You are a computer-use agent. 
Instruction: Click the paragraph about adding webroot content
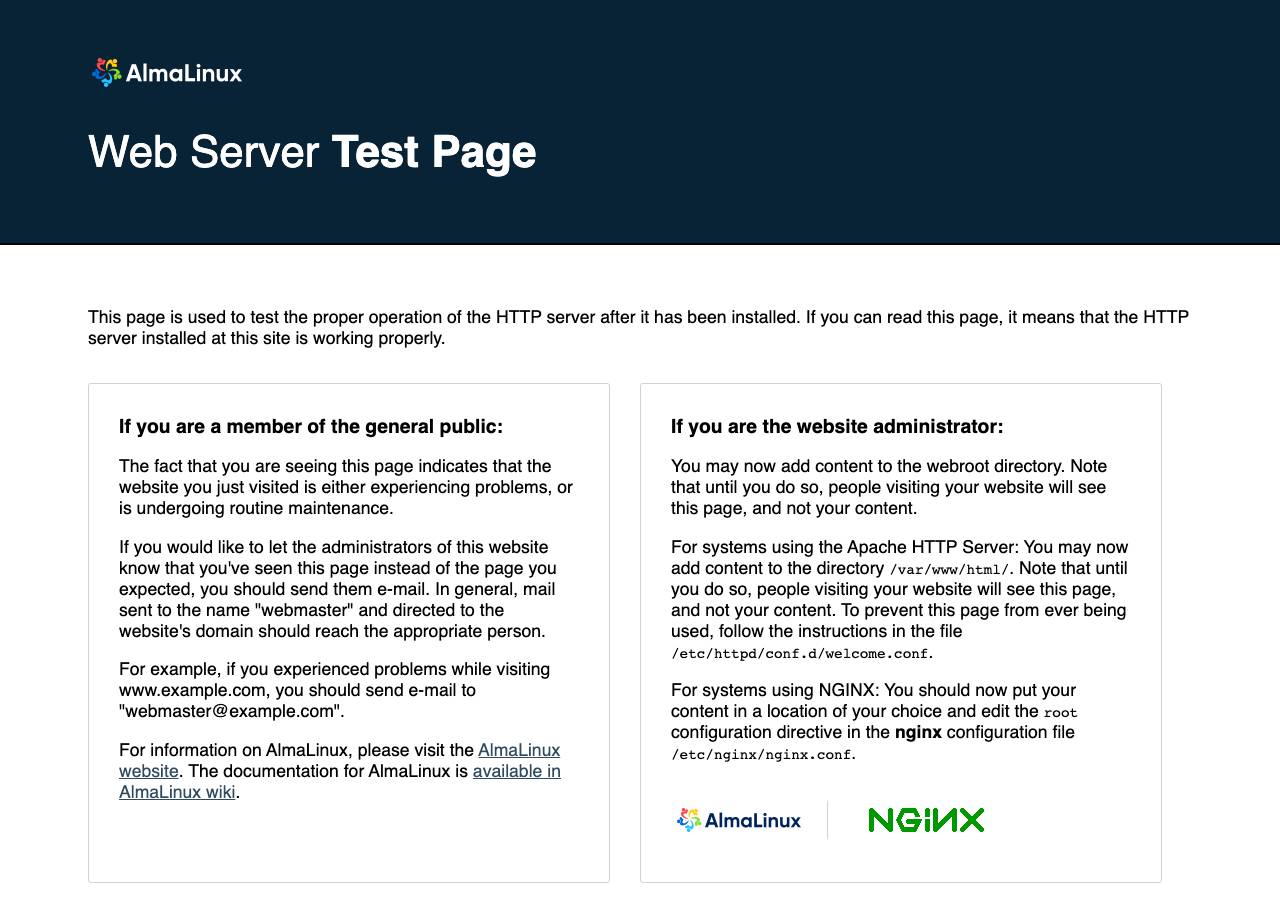(889, 487)
